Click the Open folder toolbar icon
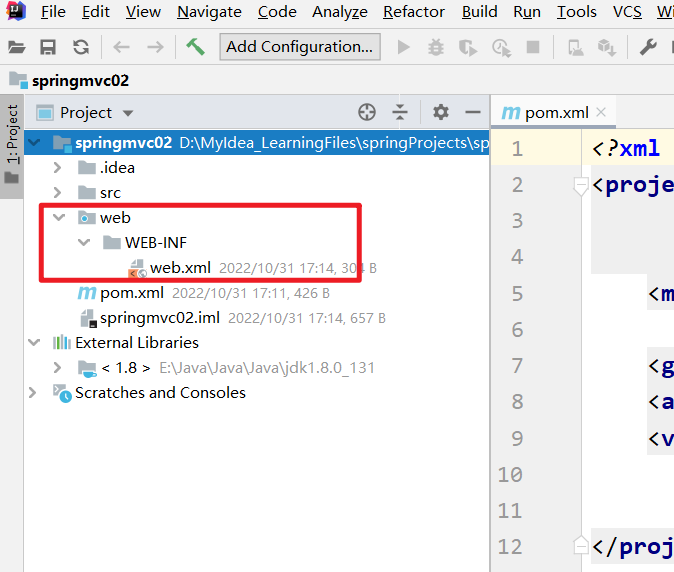 17,47
